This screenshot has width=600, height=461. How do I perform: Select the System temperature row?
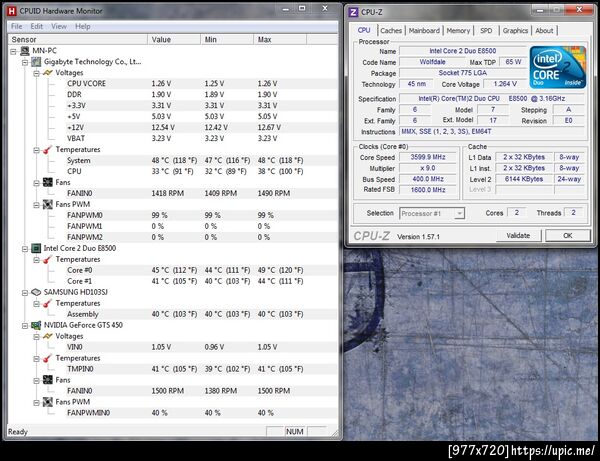(x=201, y=161)
